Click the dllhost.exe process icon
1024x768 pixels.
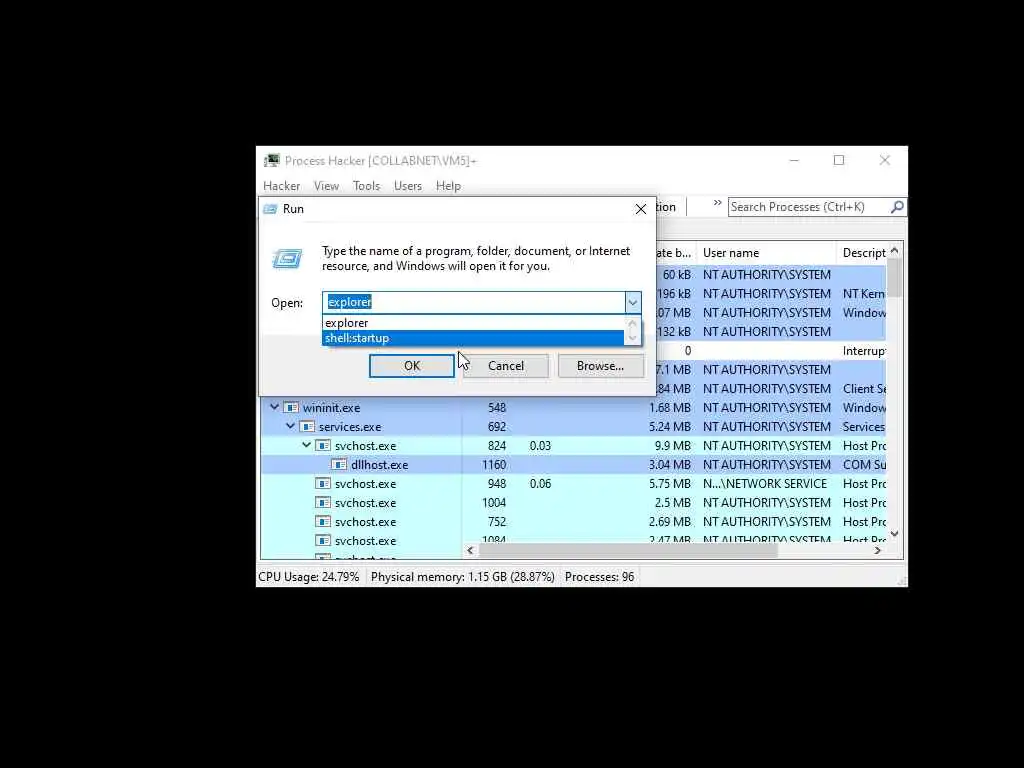click(339, 464)
